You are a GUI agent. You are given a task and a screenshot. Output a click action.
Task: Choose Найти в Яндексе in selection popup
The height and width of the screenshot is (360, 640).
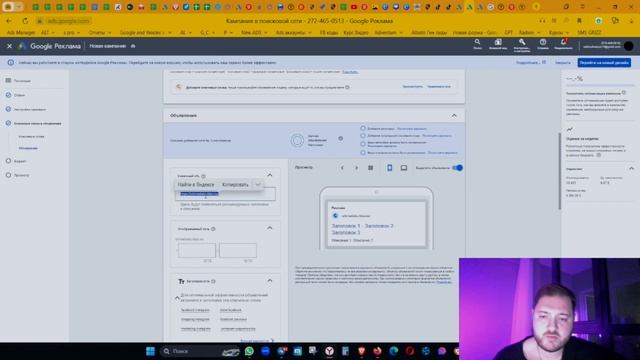(196, 184)
